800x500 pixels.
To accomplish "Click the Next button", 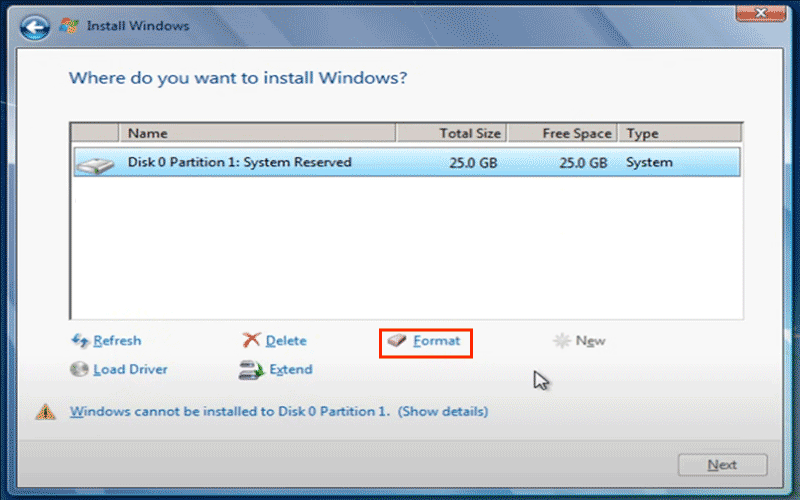I will 722,465.
